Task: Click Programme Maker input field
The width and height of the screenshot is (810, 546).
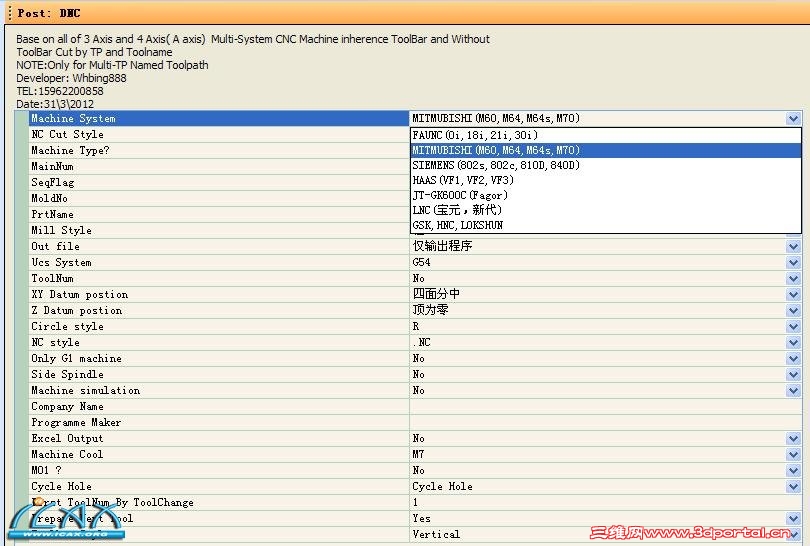Action: point(605,423)
